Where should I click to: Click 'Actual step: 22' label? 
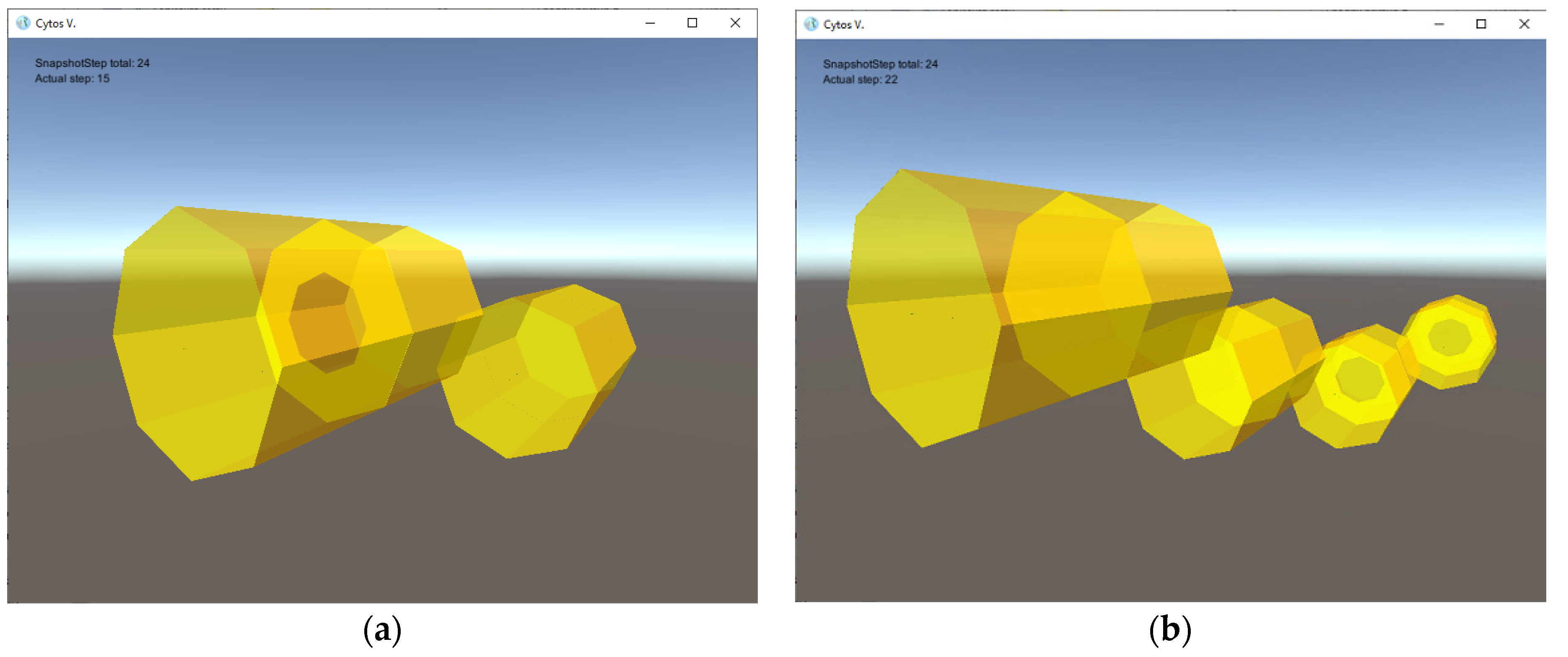(860, 80)
